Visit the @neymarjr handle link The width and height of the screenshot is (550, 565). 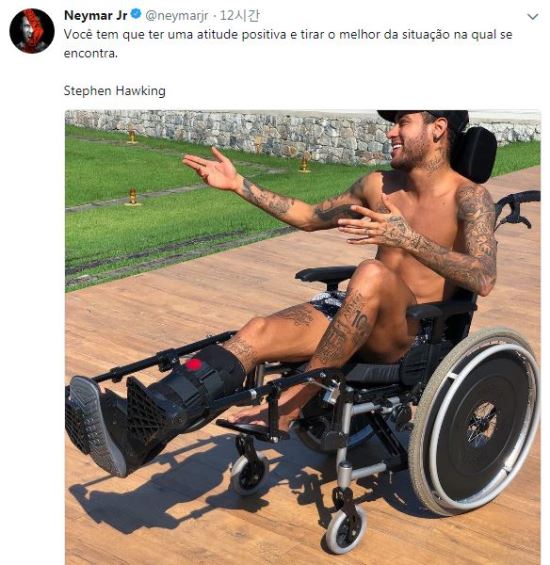tap(177, 15)
